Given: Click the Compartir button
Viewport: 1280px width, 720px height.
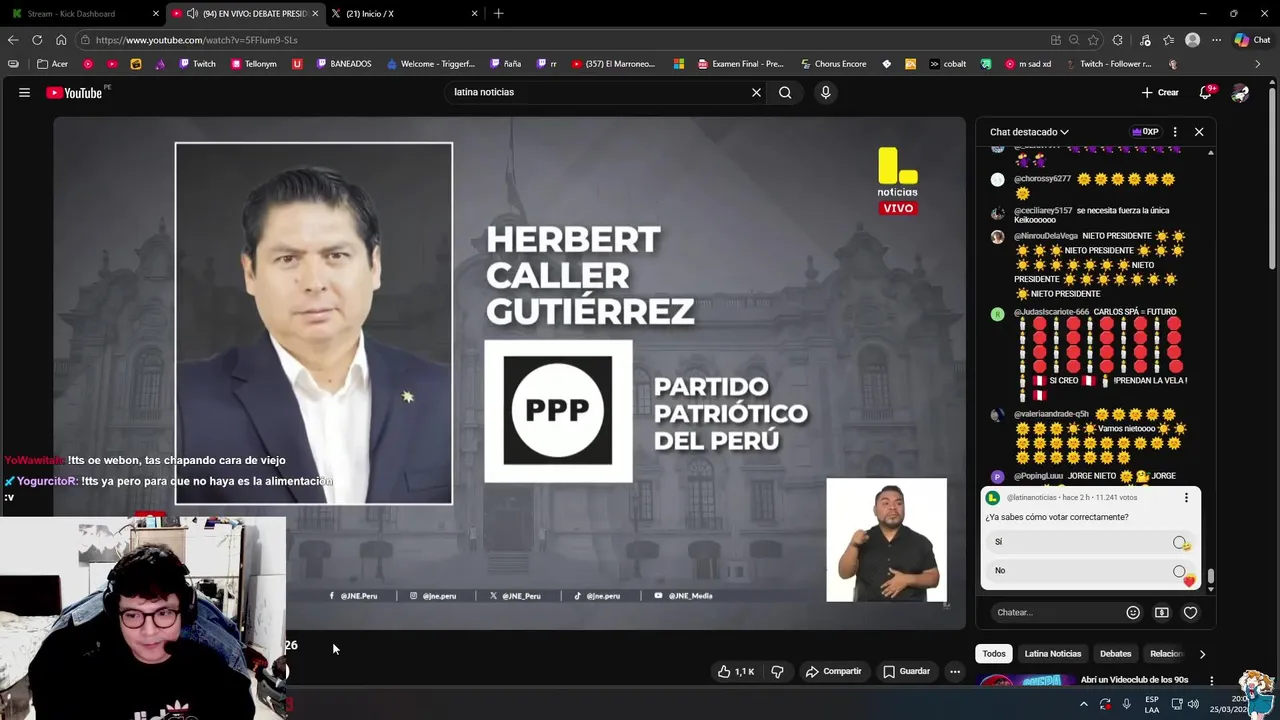Looking at the screenshot, I should [x=834, y=671].
